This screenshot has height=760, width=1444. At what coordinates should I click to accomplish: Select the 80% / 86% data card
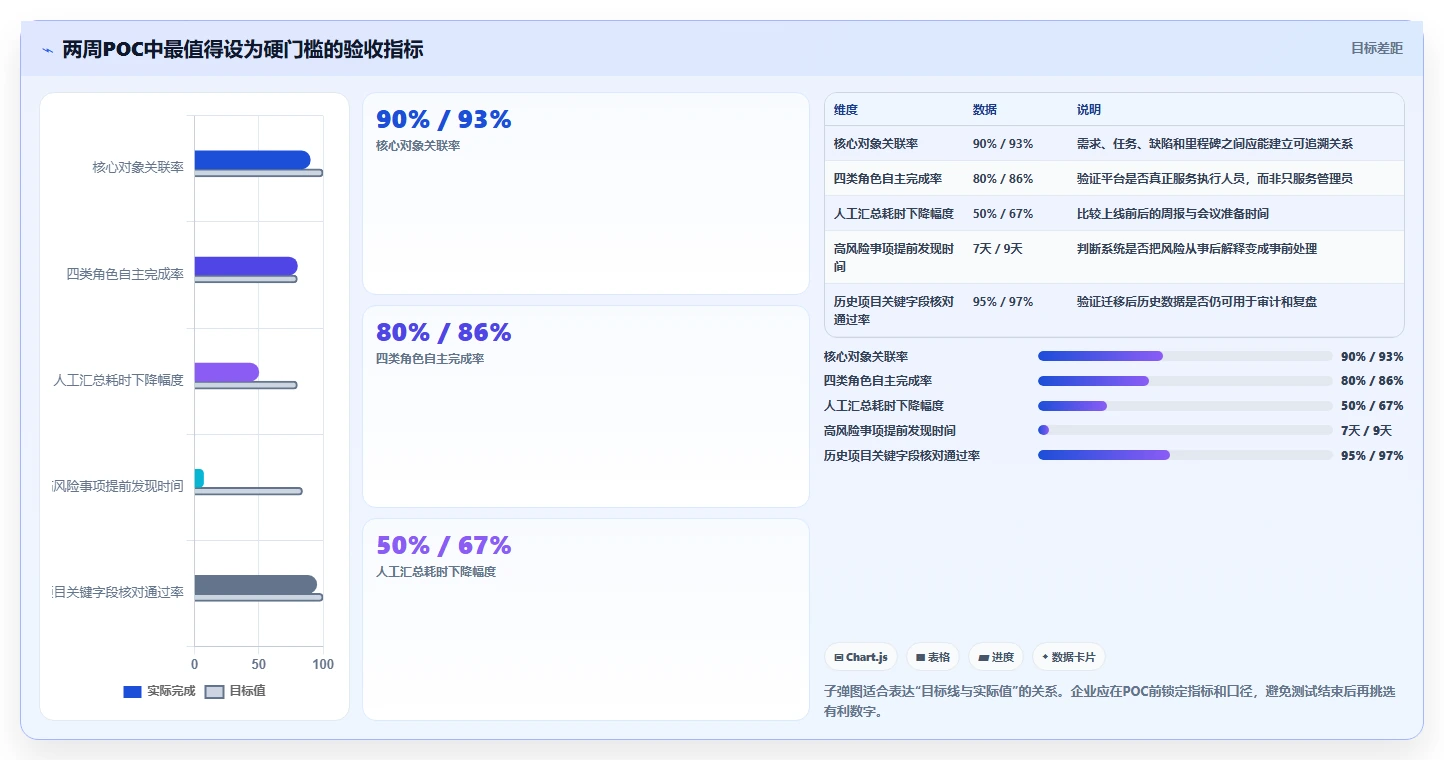pyautogui.click(x=585, y=406)
